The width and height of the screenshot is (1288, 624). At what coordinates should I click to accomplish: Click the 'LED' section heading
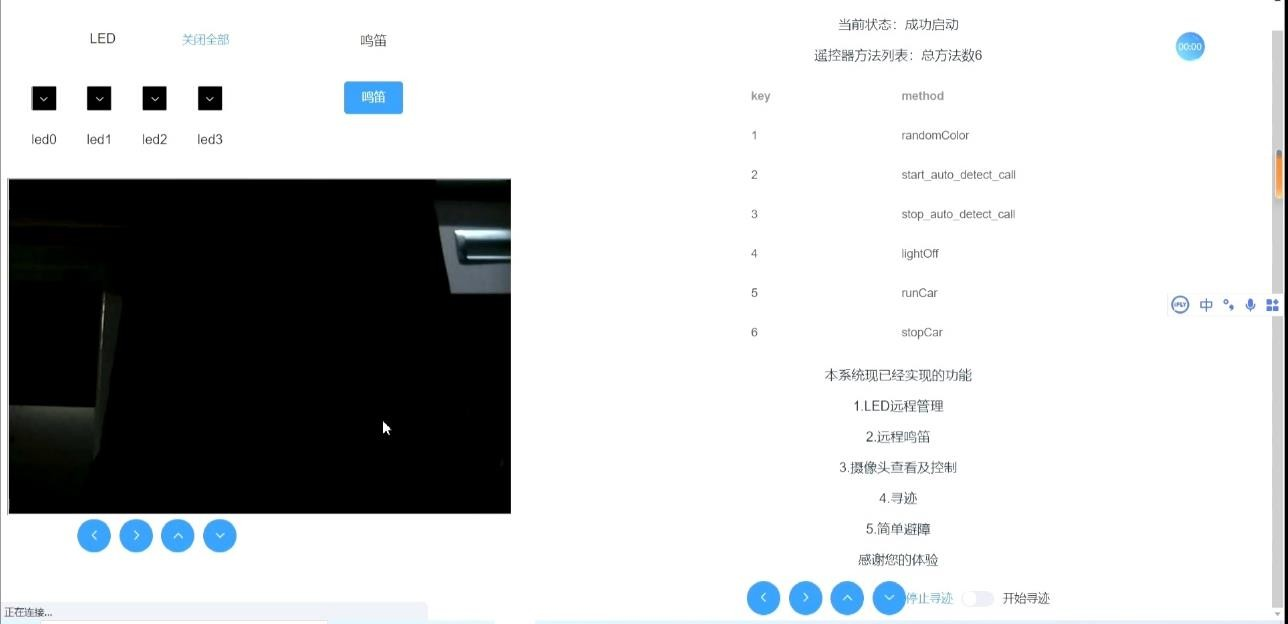102,39
